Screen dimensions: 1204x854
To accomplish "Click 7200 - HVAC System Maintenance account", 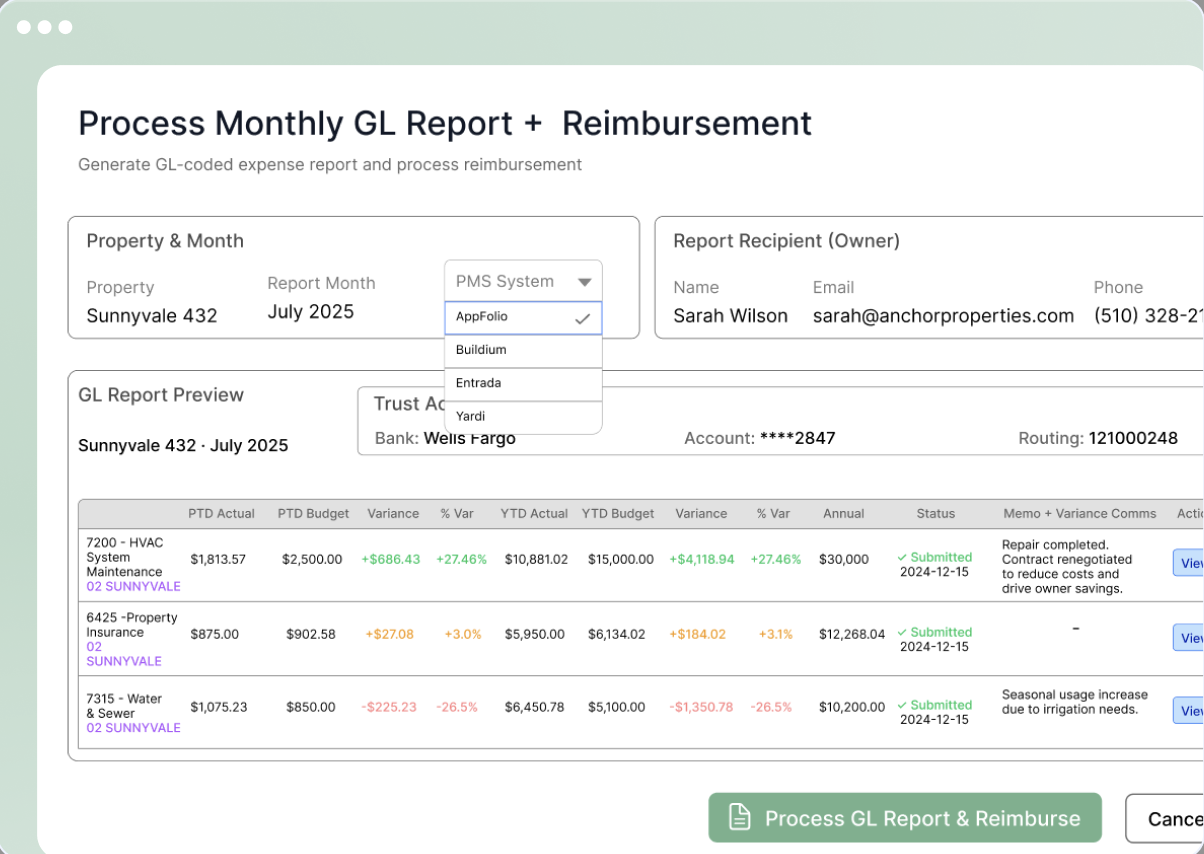I will click(x=125, y=557).
